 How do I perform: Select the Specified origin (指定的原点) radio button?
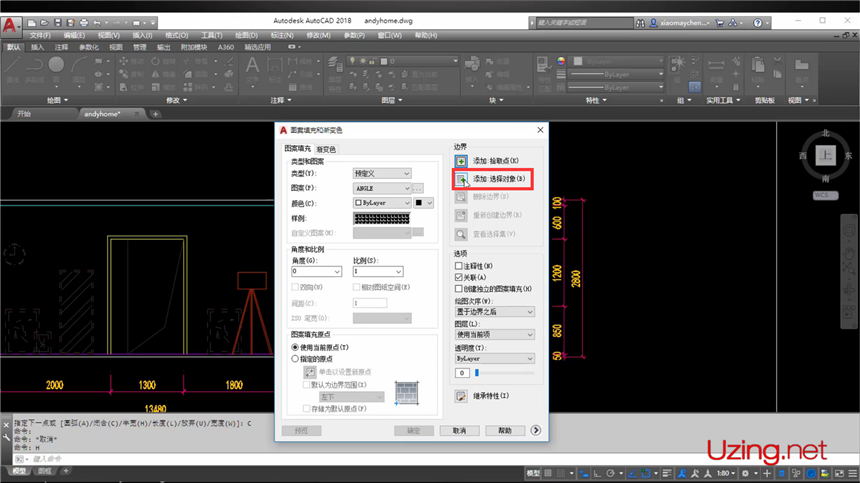pyautogui.click(x=294, y=358)
